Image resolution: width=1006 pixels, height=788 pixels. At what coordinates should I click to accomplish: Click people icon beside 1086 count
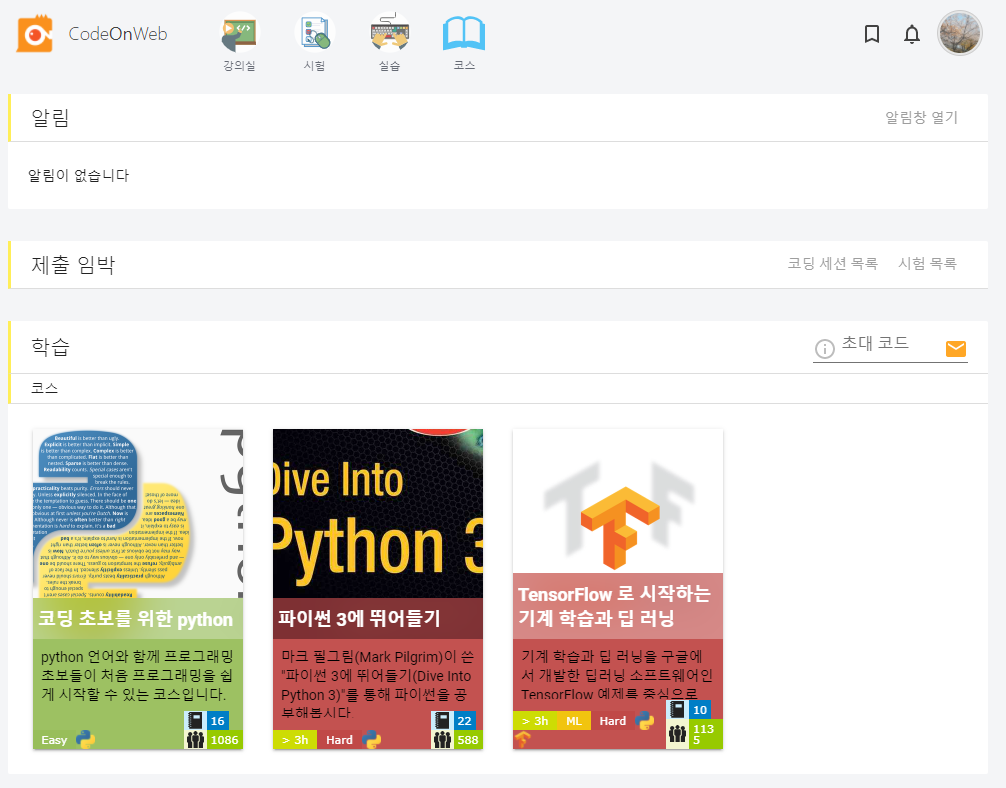click(x=195, y=740)
